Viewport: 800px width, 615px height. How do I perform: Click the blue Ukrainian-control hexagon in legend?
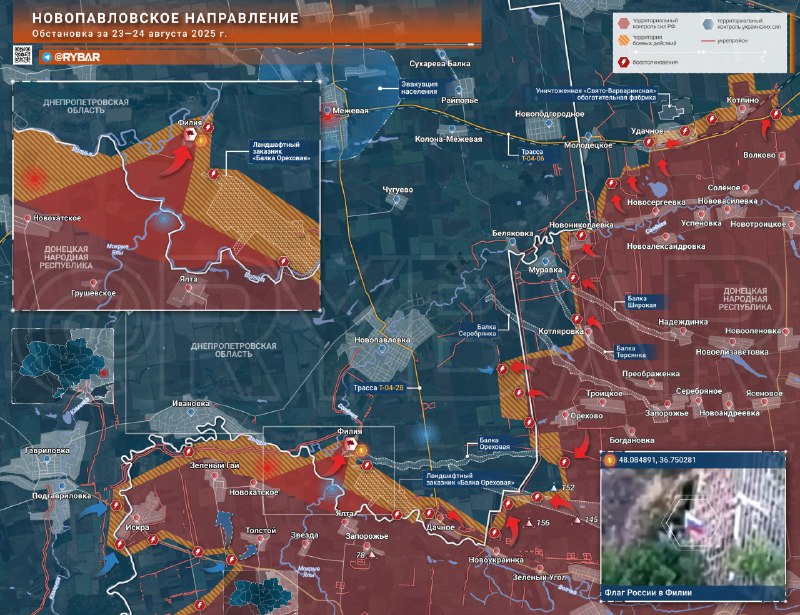(708, 21)
